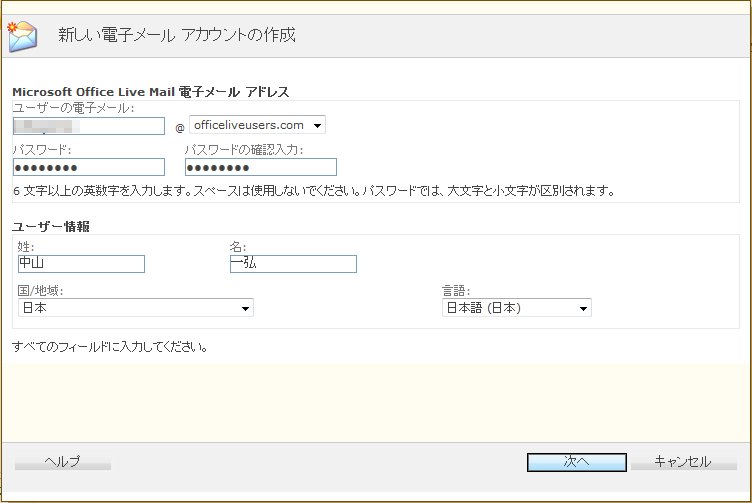Click the ヘルプ button
This screenshot has width=752, height=503.
[63, 461]
